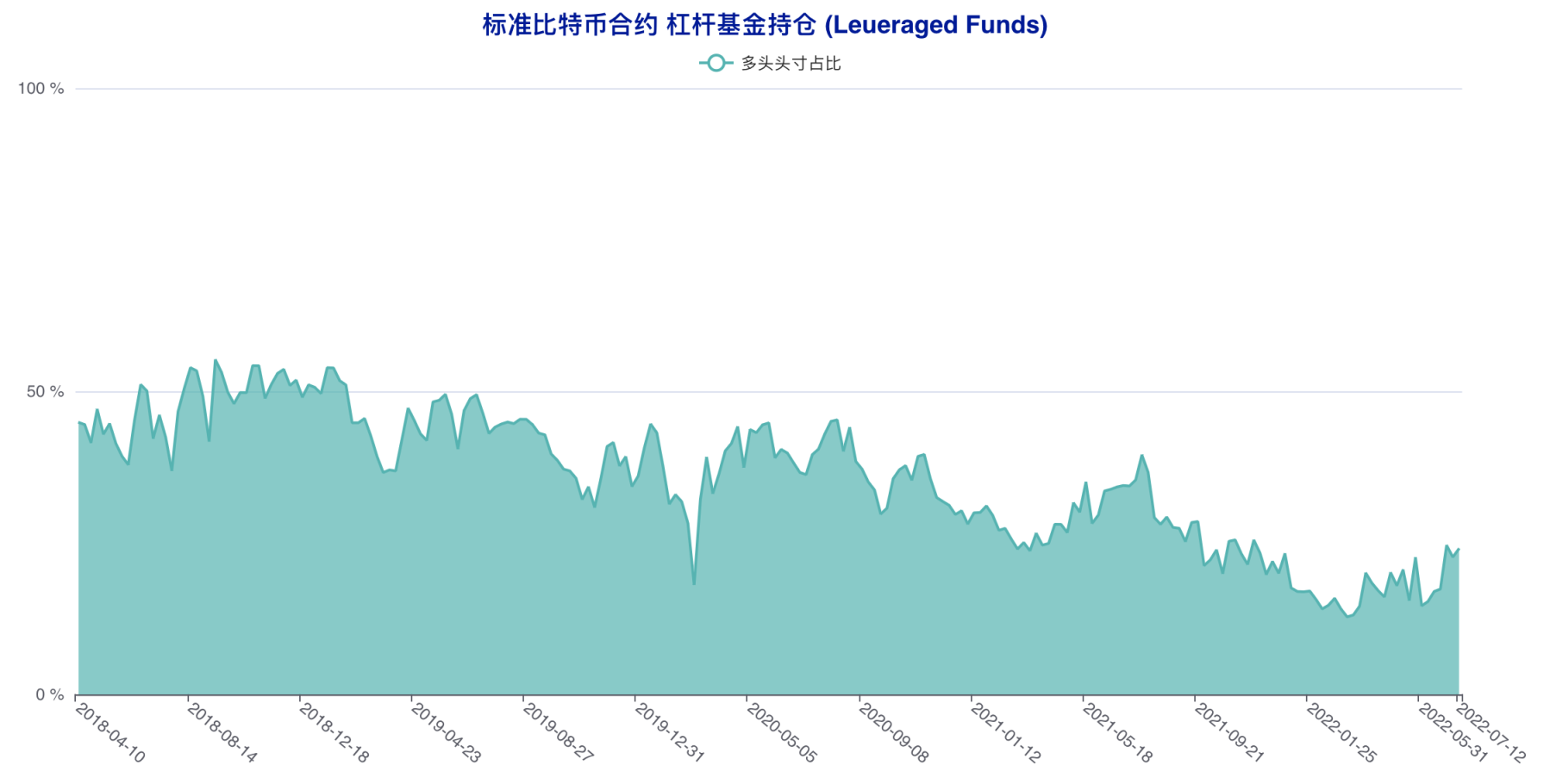Toggle the 多头头寸占比 legend series marker
The image size is (1550, 784).
click(716, 63)
